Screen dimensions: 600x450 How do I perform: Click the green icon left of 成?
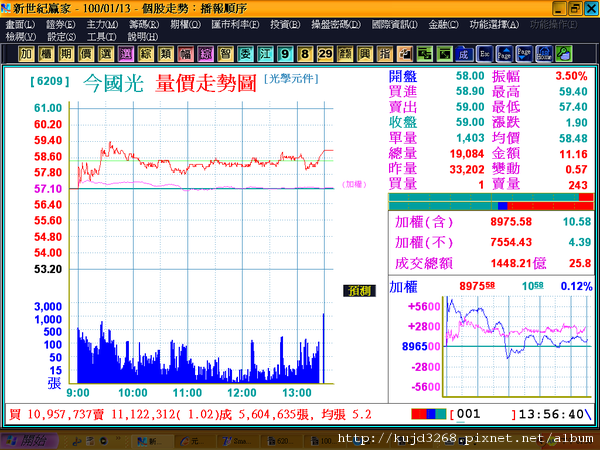444,54
